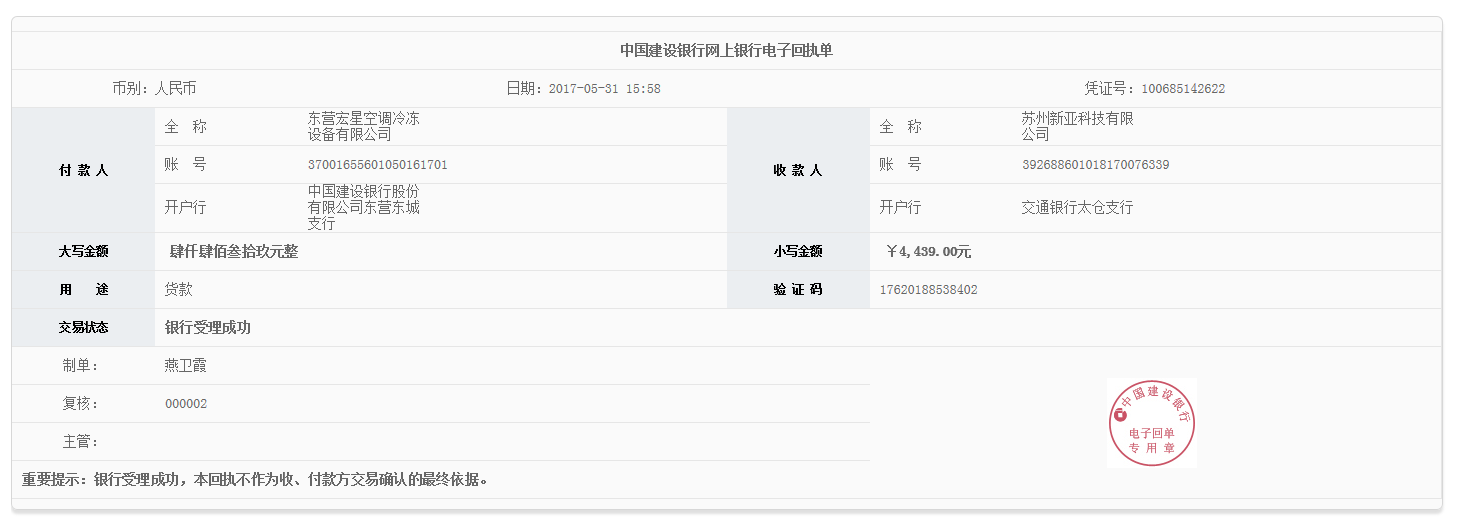This screenshot has height=523, width=1463.
Task: Select the receipt title 中国建设银行网上银行电子回执单
Action: pyautogui.click(x=726, y=51)
